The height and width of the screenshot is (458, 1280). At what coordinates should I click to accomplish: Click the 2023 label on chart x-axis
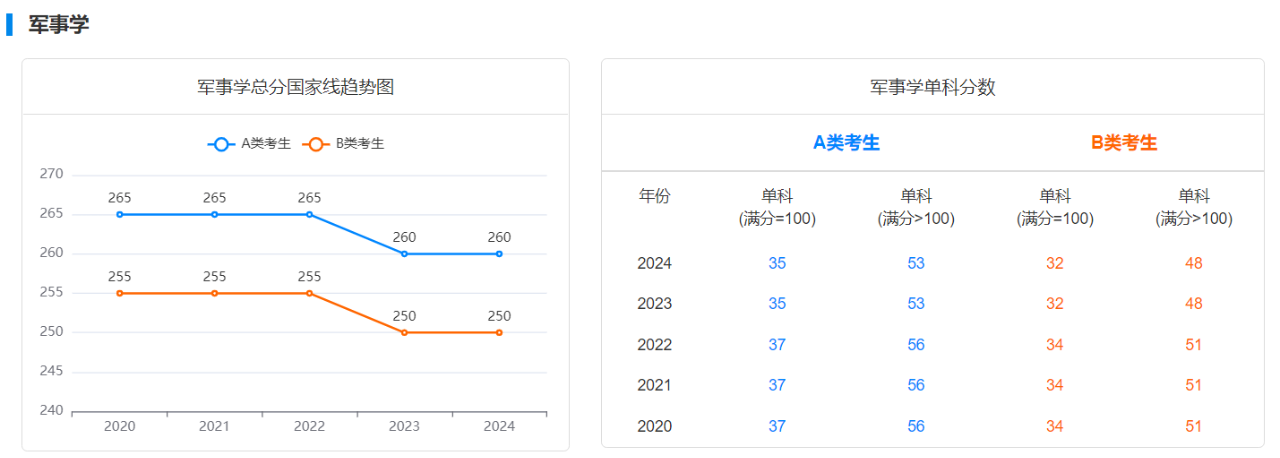click(404, 426)
